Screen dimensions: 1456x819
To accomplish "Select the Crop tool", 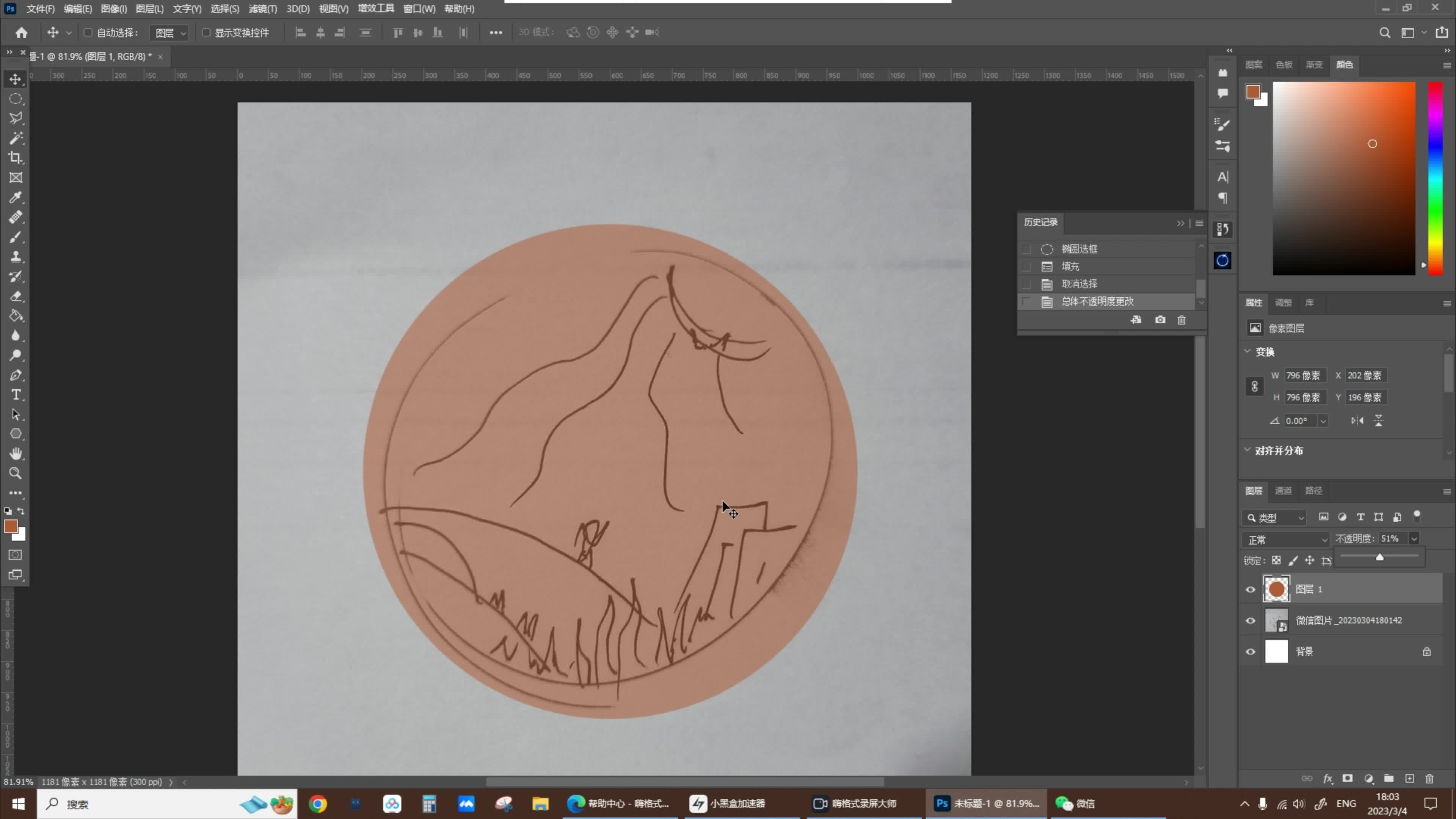I will coord(15,158).
